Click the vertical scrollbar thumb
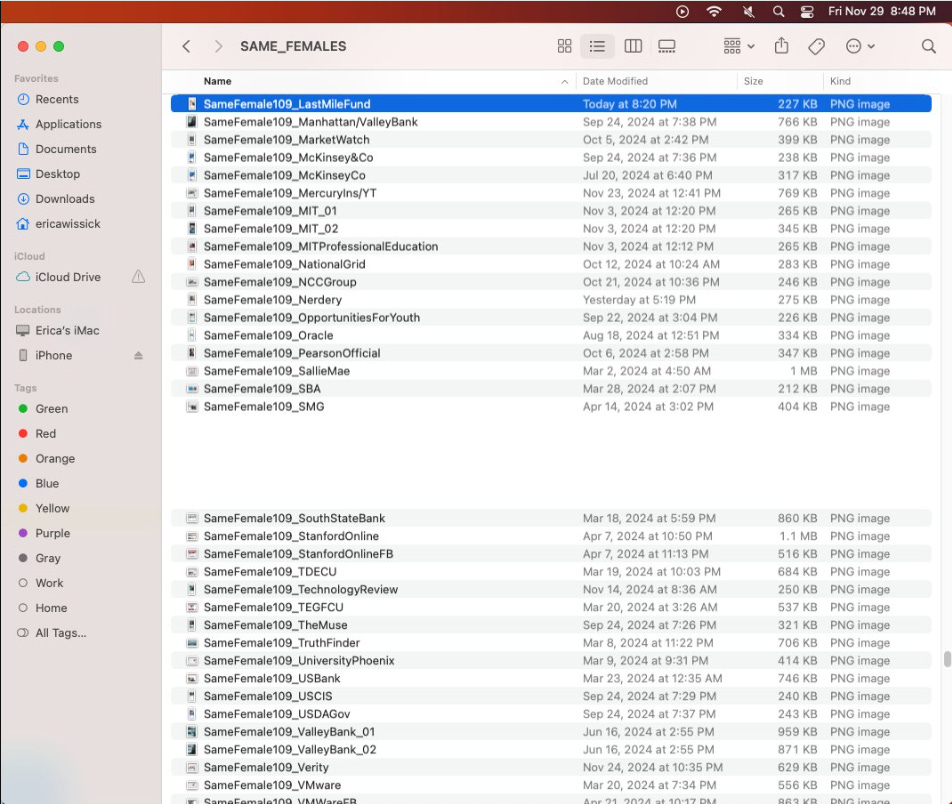The width and height of the screenshot is (952, 804). pos(947,659)
